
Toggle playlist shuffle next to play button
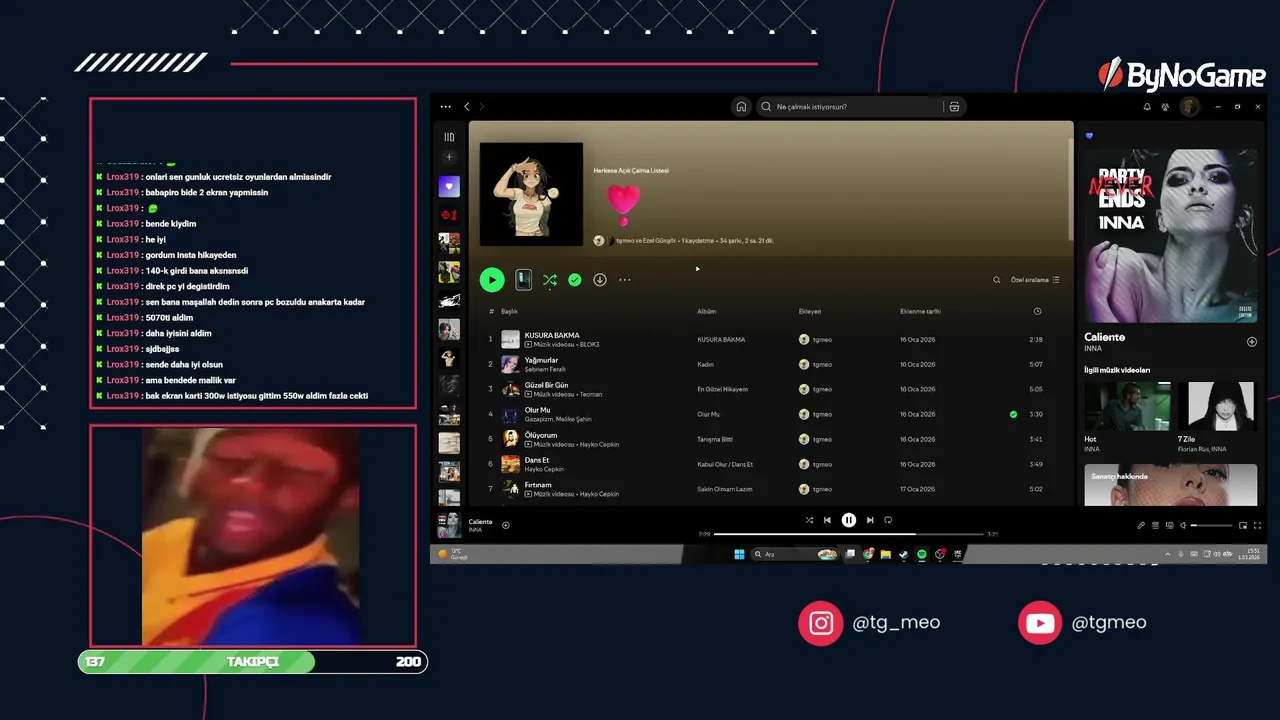(x=550, y=280)
